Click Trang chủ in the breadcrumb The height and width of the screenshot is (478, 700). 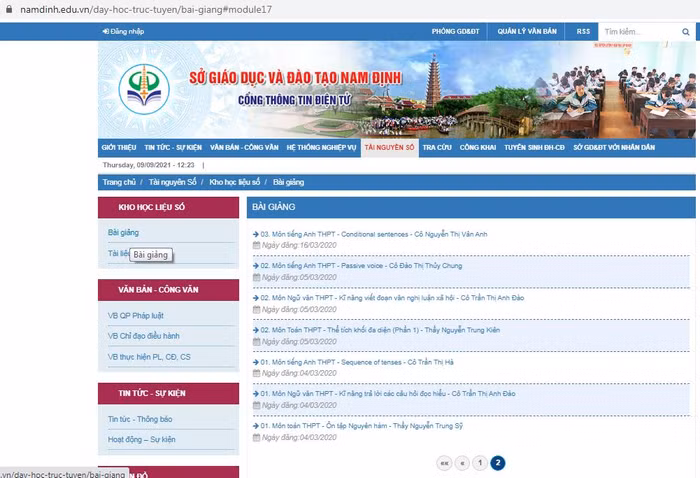coord(119,182)
